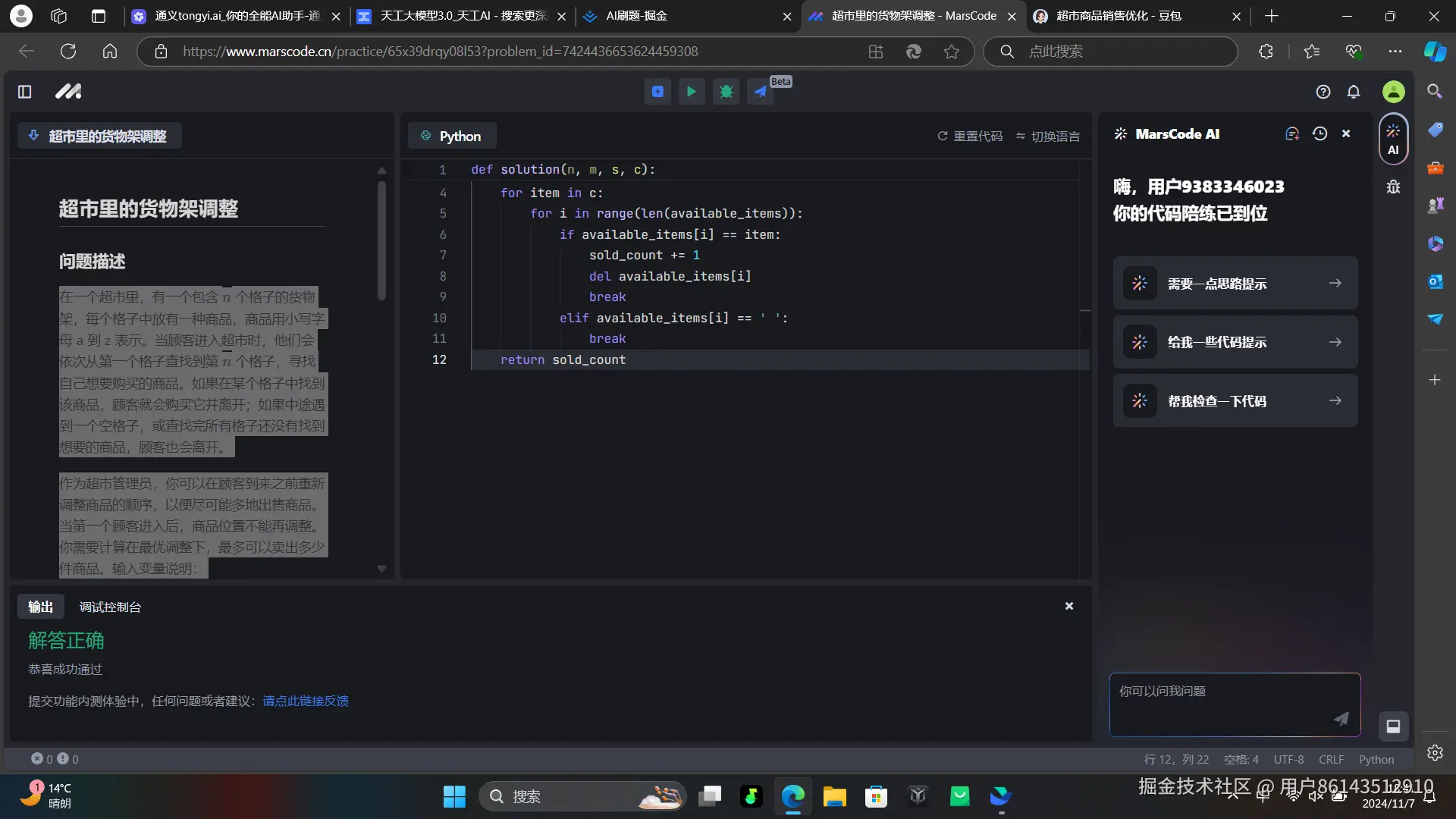
Task: Toggle the left sidebar panel icon
Action: click(24, 92)
